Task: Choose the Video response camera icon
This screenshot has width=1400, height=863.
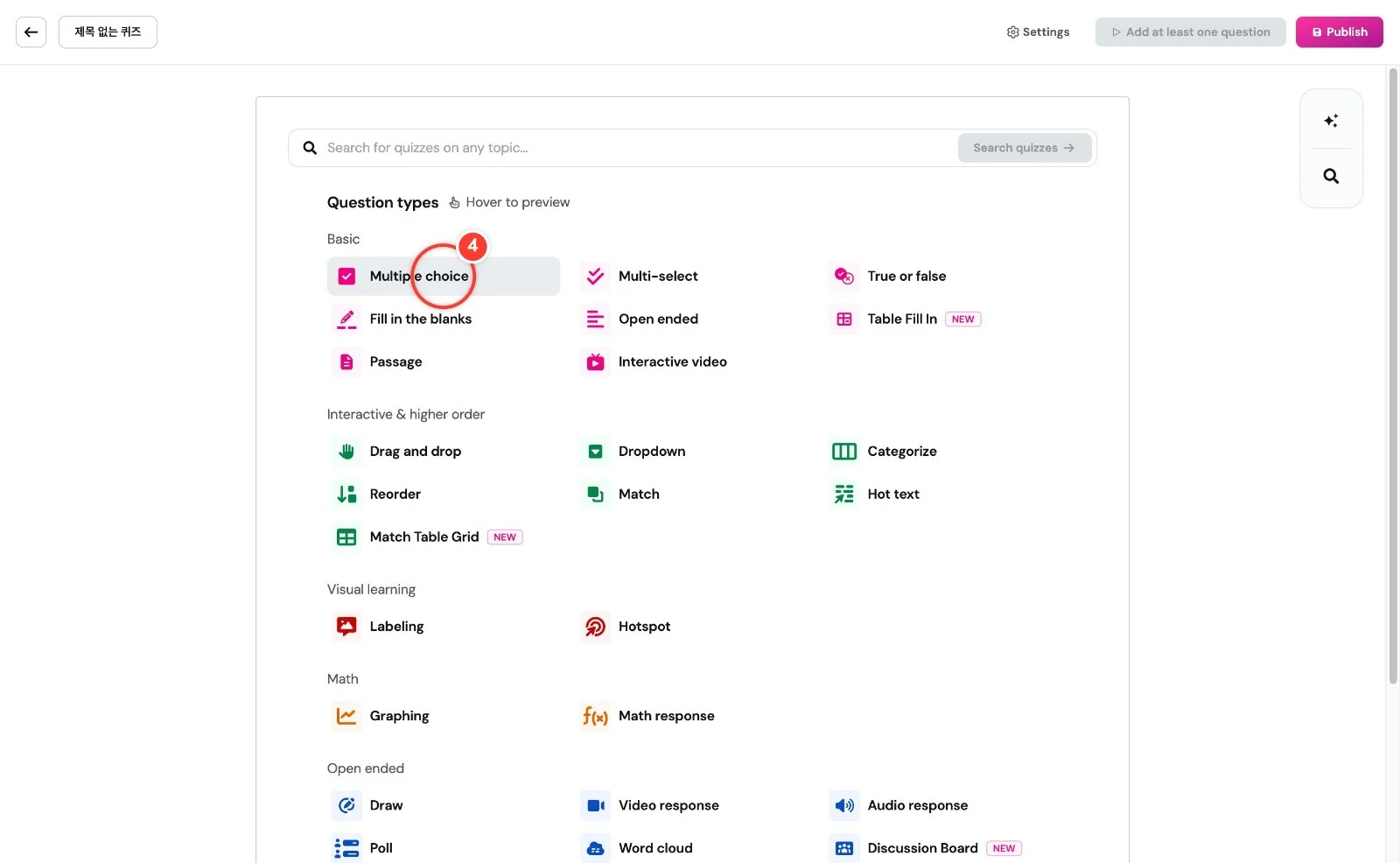Action: (x=595, y=805)
